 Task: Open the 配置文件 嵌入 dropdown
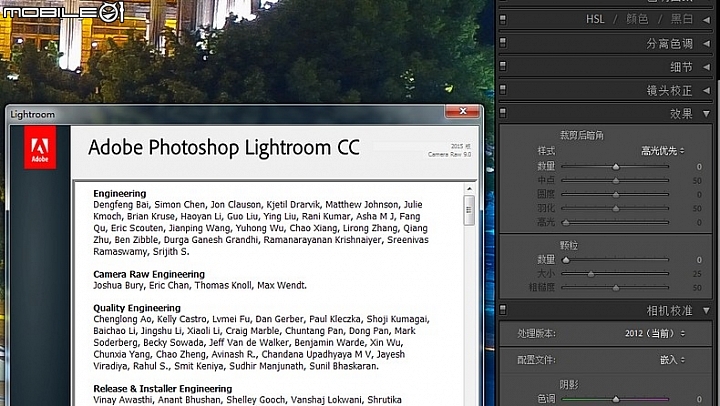pos(672,360)
